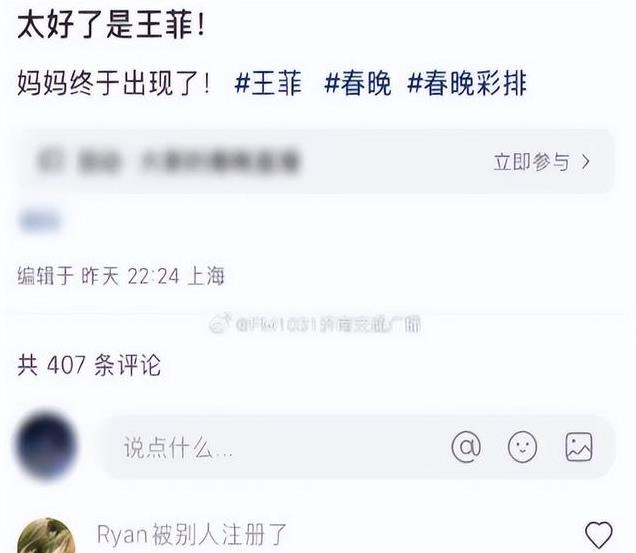Tap the 共 407 条评论 comments header
This screenshot has height=553, width=636.
89,365
